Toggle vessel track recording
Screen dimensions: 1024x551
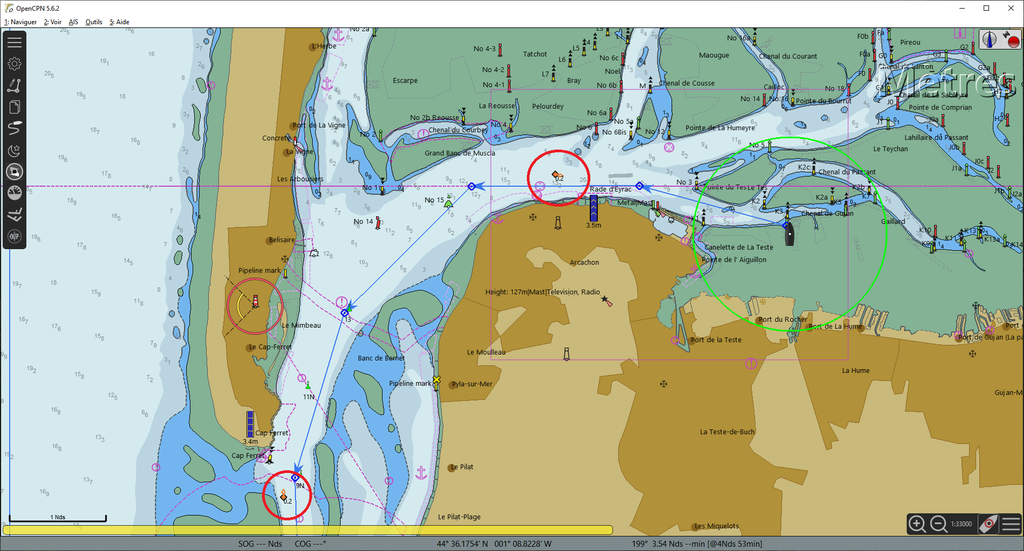click(14, 128)
